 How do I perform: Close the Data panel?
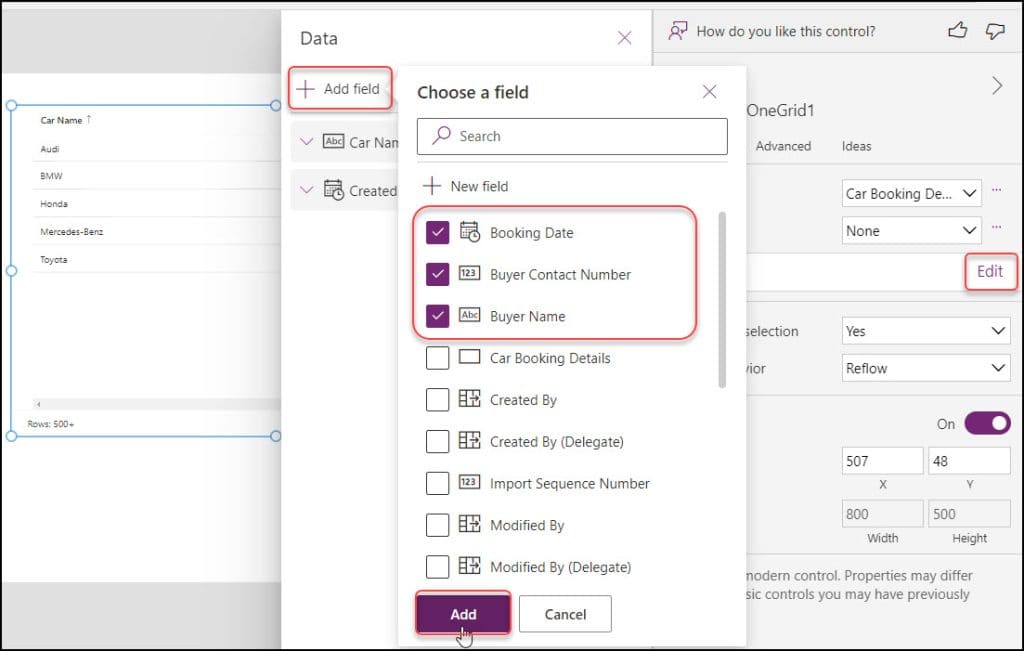click(624, 38)
